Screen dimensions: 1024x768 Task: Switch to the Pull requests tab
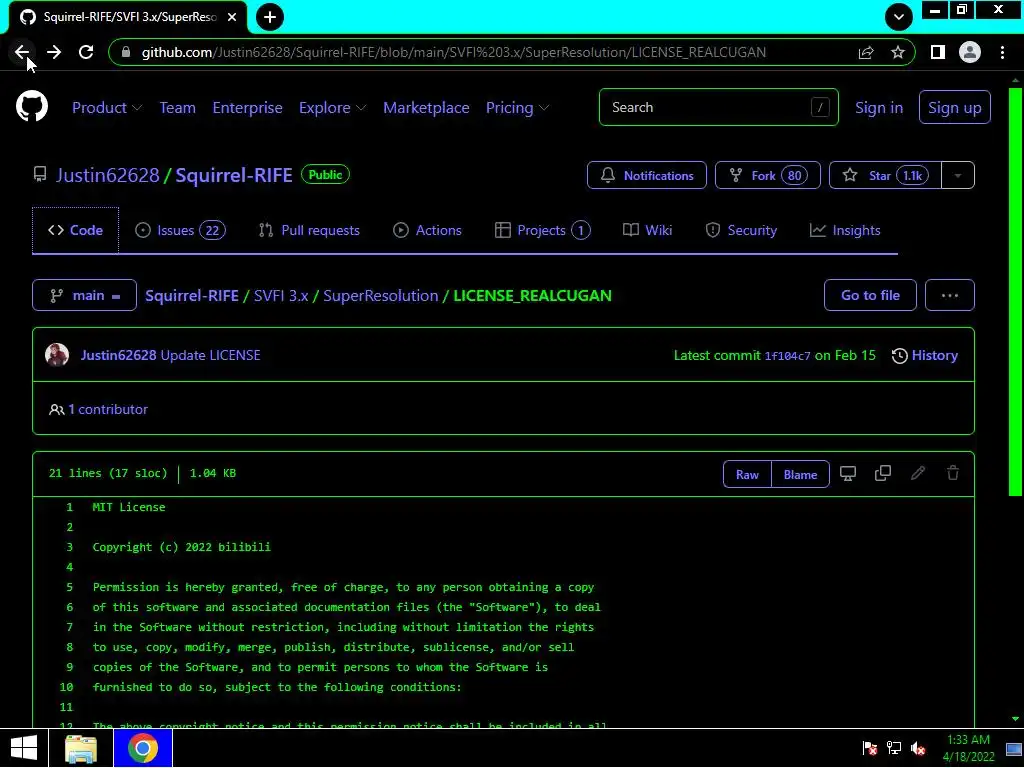coord(309,230)
